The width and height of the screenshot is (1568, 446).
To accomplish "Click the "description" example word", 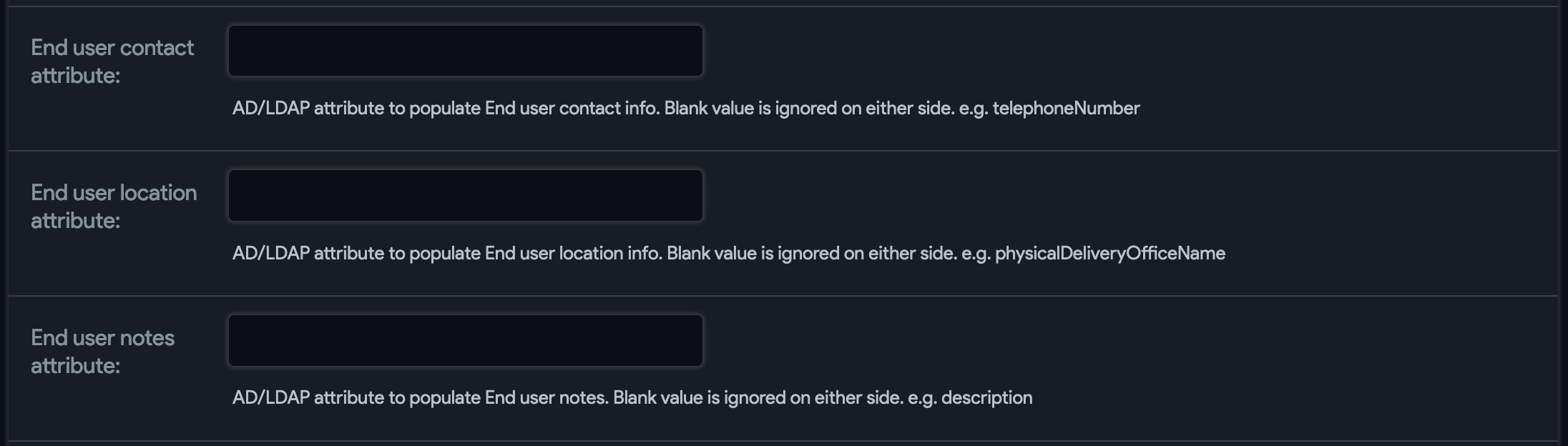I will tap(986, 398).
